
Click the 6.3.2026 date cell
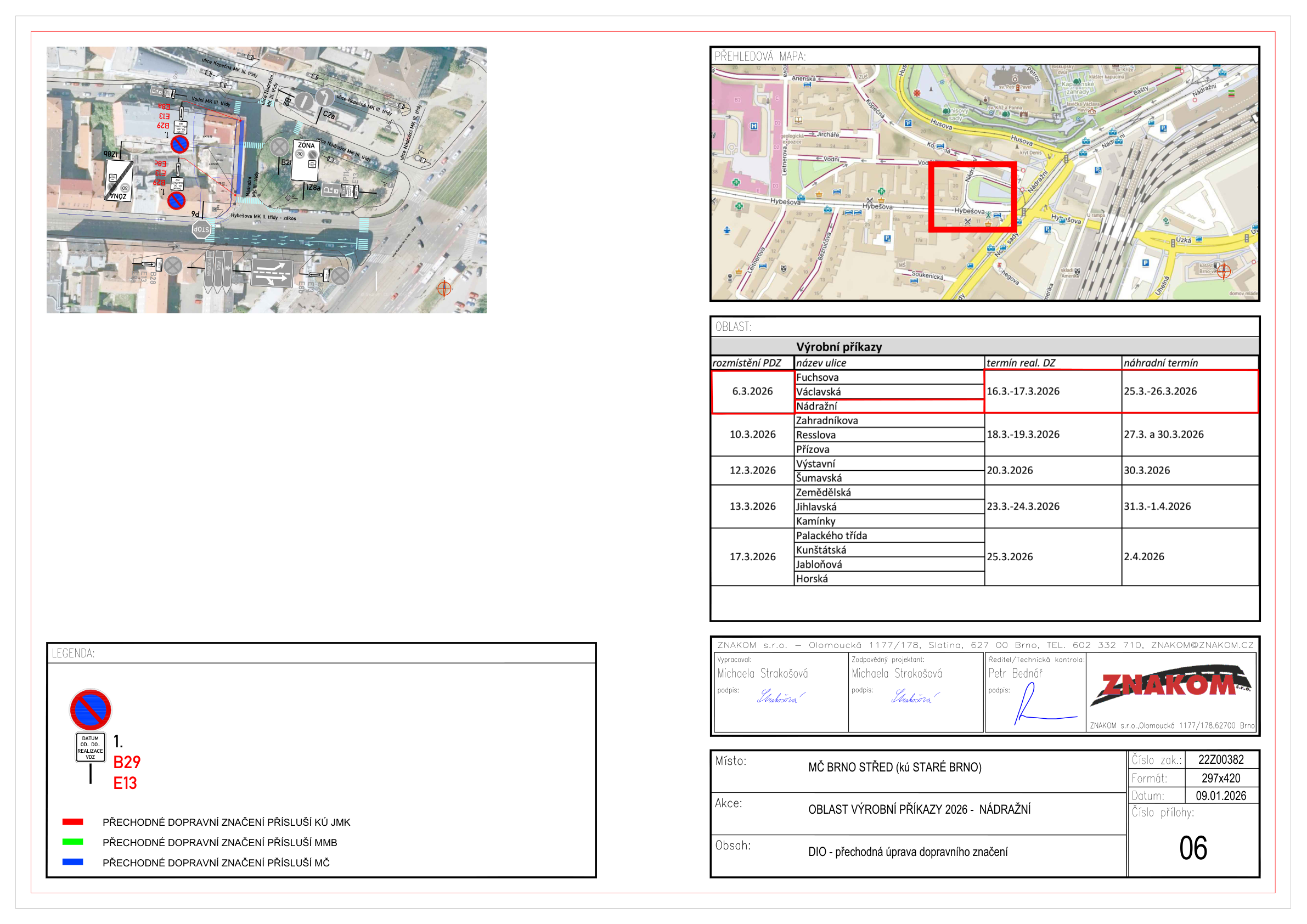point(753,391)
